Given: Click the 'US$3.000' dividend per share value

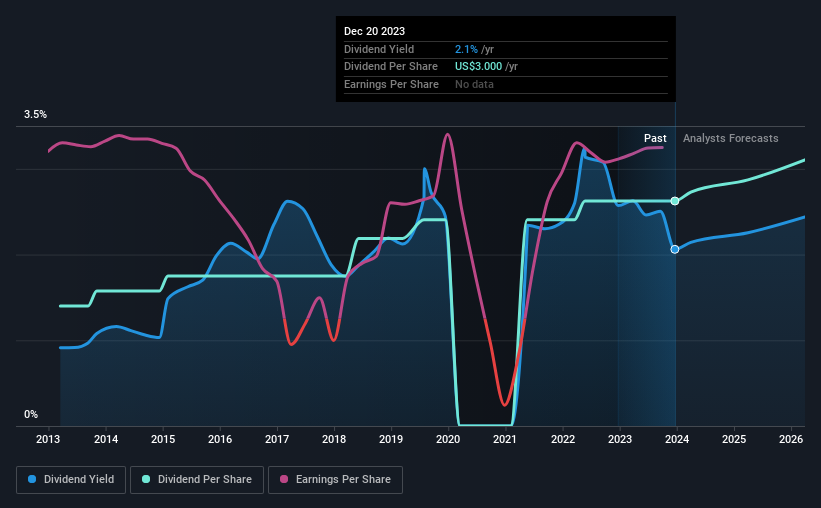Looking at the screenshot, I should pos(478,67).
